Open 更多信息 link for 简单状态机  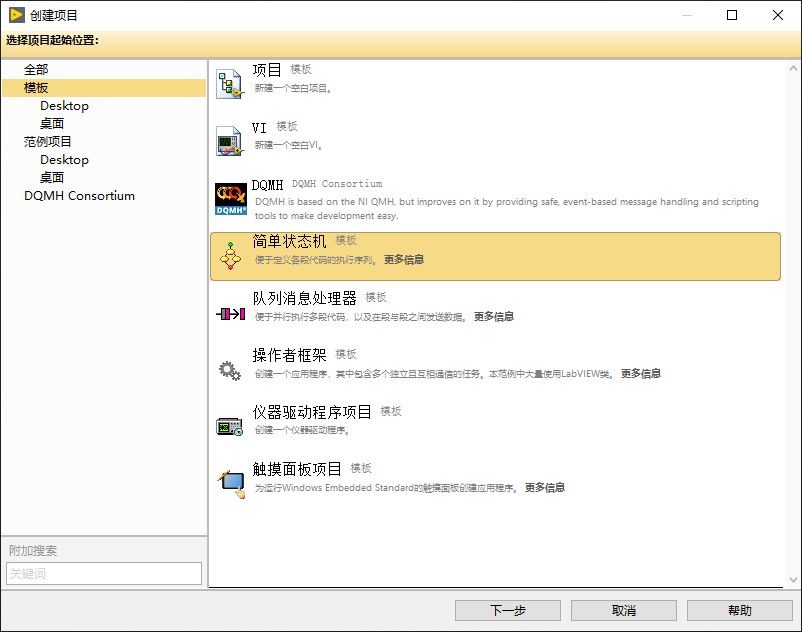tap(404, 260)
